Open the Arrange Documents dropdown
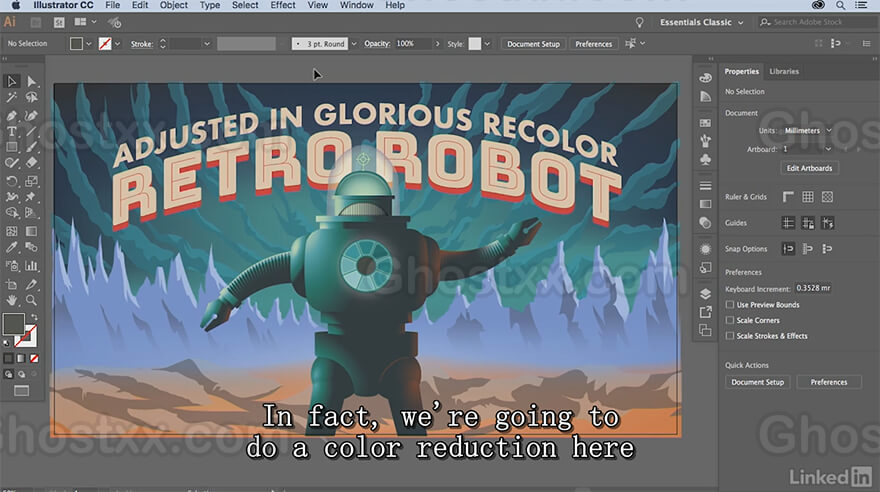Viewport: 880px width, 492px height. coord(85,22)
